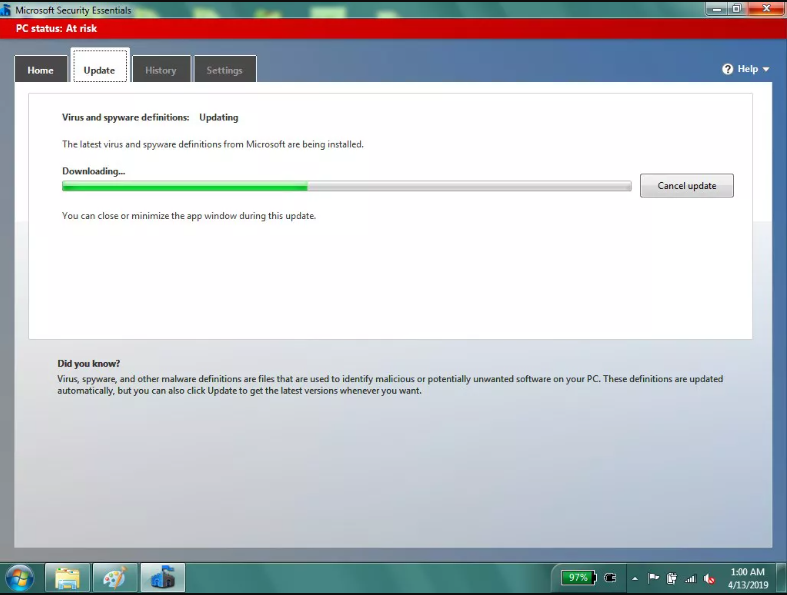Open the History tab
Image resolution: width=787 pixels, height=595 pixels.
click(161, 69)
